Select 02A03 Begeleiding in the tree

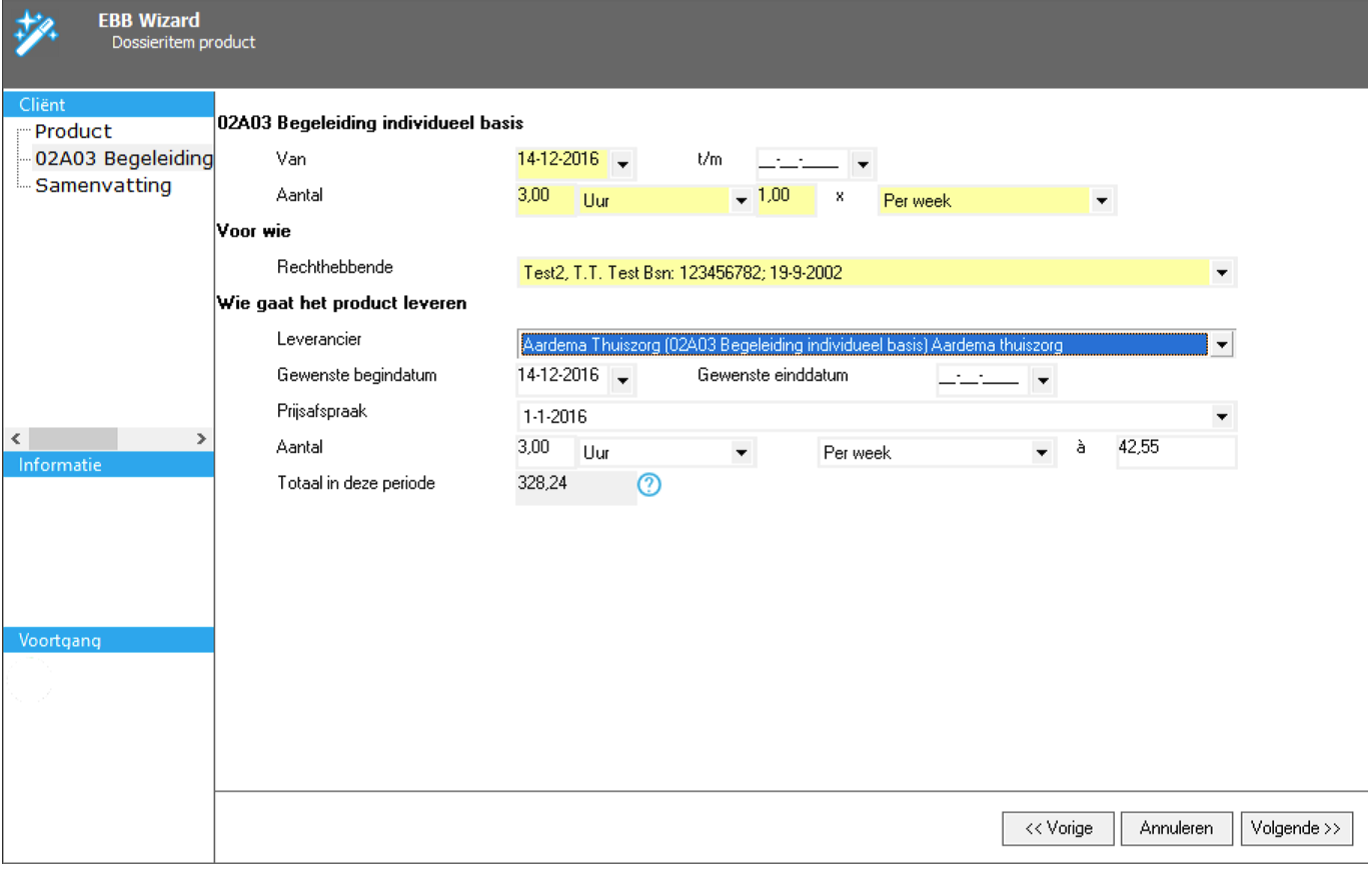coord(123,159)
